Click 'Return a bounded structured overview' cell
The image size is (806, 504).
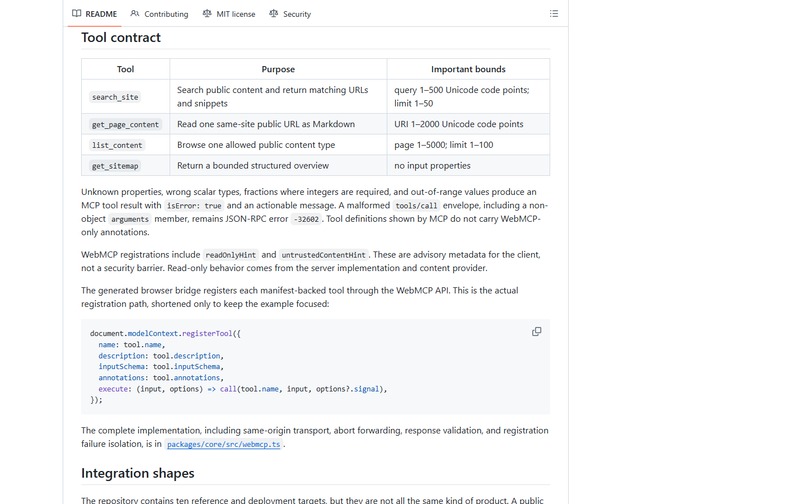pos(278,166)
